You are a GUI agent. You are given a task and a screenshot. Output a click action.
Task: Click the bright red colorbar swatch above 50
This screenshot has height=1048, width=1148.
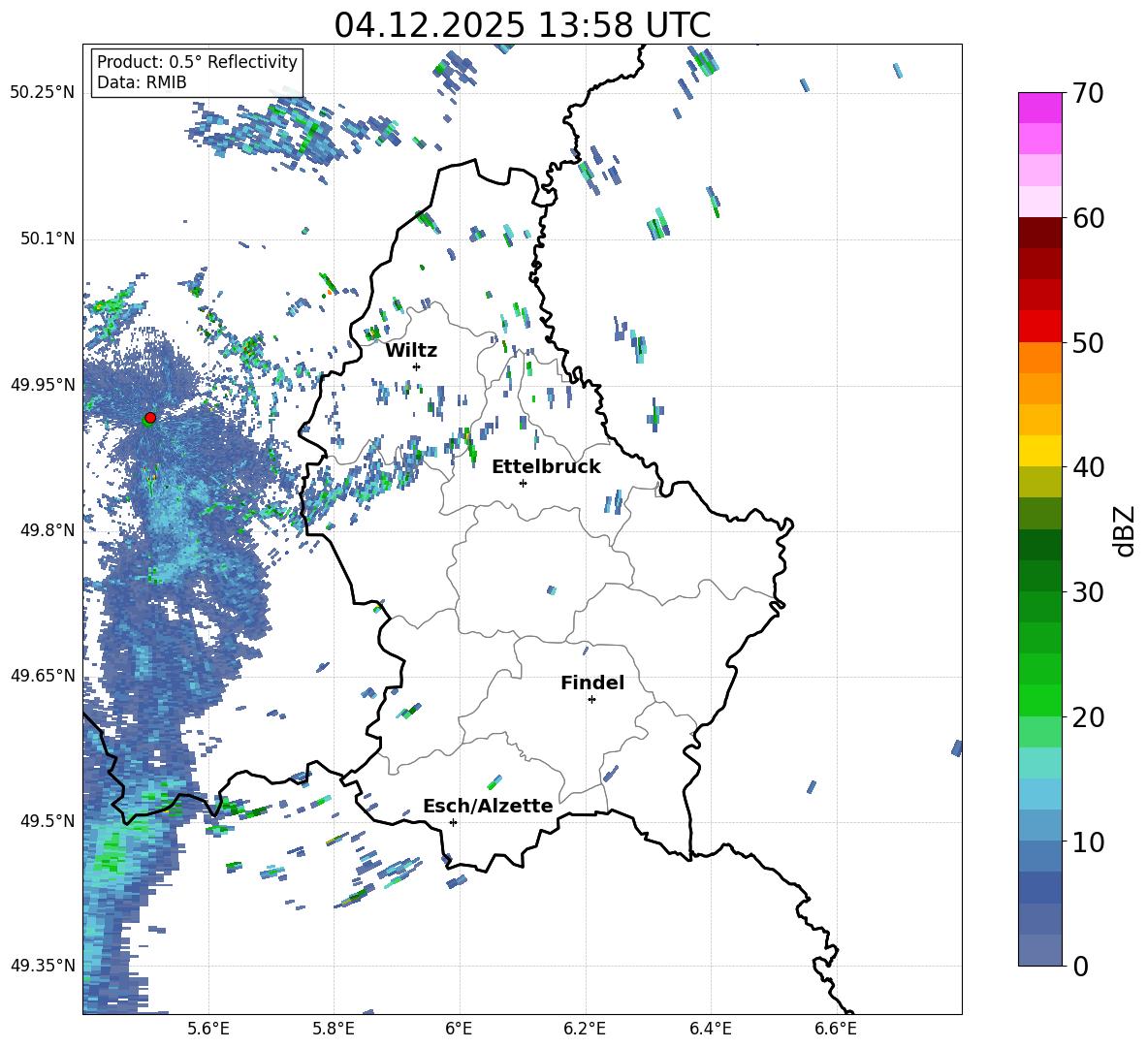pyautogui.click(x=1039, y=326)
